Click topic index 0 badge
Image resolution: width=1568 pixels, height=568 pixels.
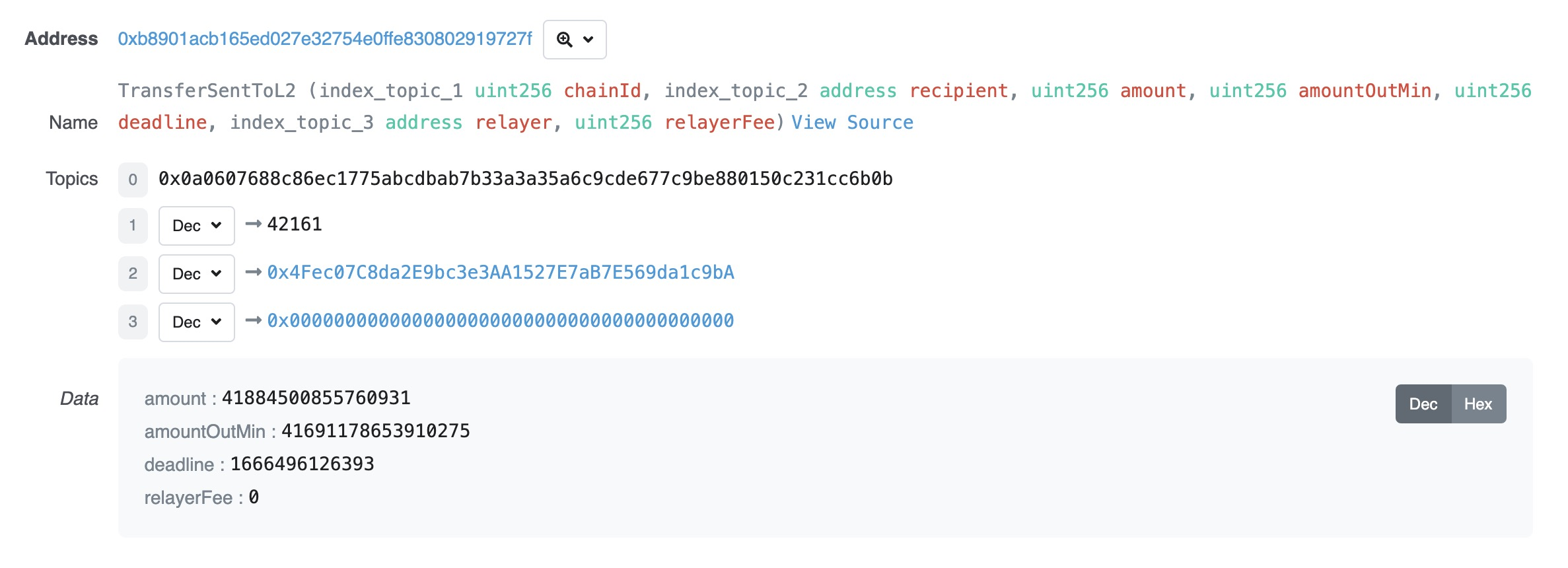(x=133, y=180)
